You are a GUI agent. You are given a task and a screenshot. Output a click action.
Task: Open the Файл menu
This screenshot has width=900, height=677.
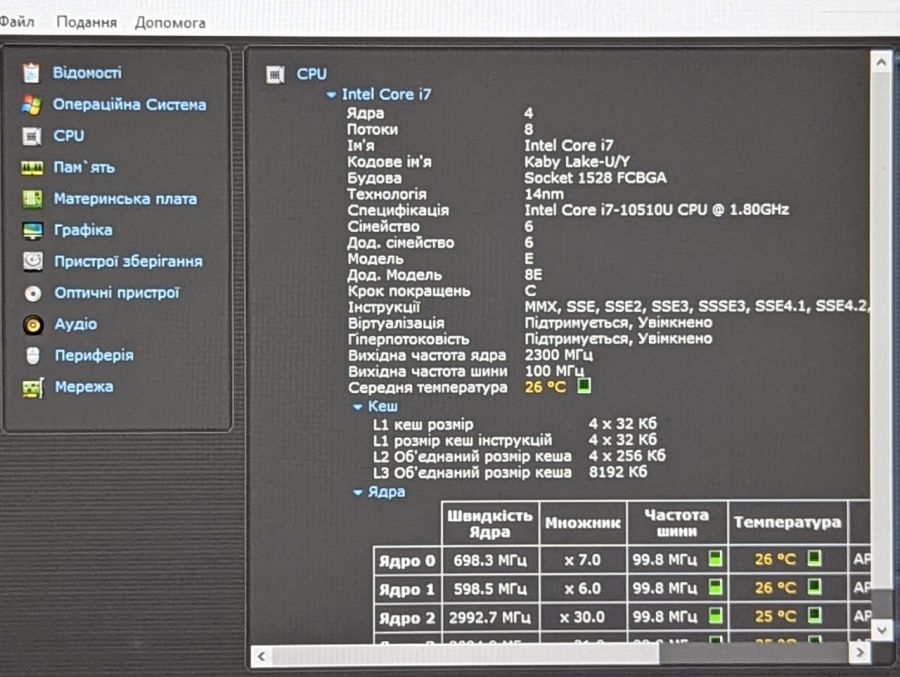pos(17,22)
